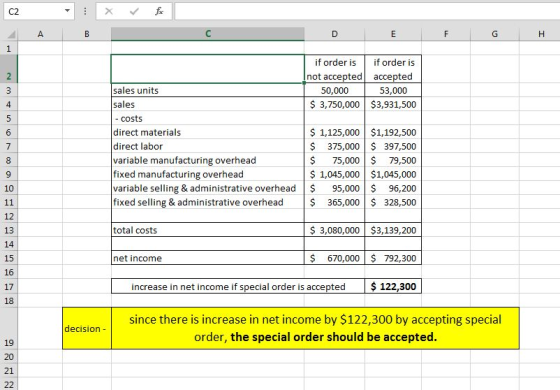This screenshot has width=560, height=390.
Task: Select column H header
Action: [x=541, y=34]
